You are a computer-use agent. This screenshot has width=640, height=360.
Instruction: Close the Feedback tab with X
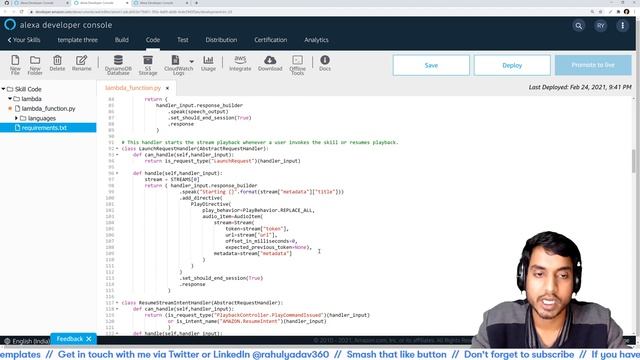(89, 339)
